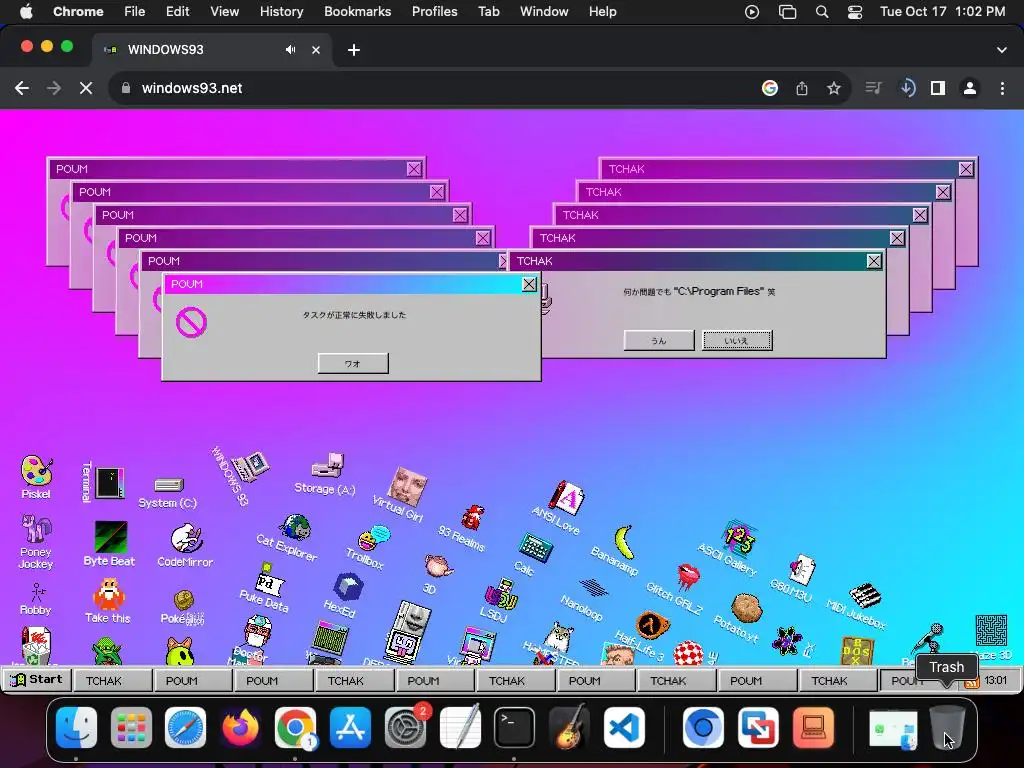Click the いいえ button in TCHAK dialog

[737, 340]
